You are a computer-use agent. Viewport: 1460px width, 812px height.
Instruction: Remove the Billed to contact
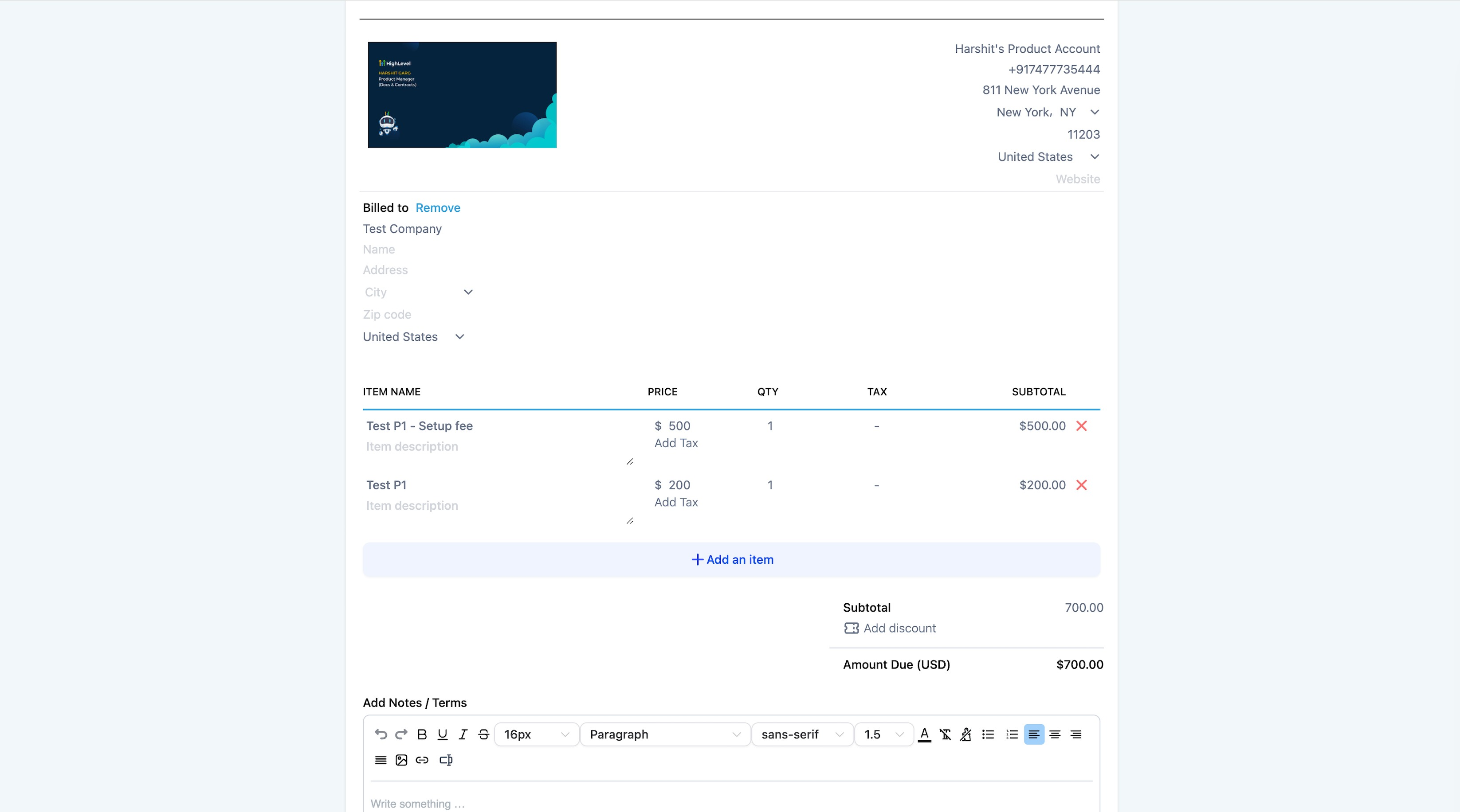(438, 208)
